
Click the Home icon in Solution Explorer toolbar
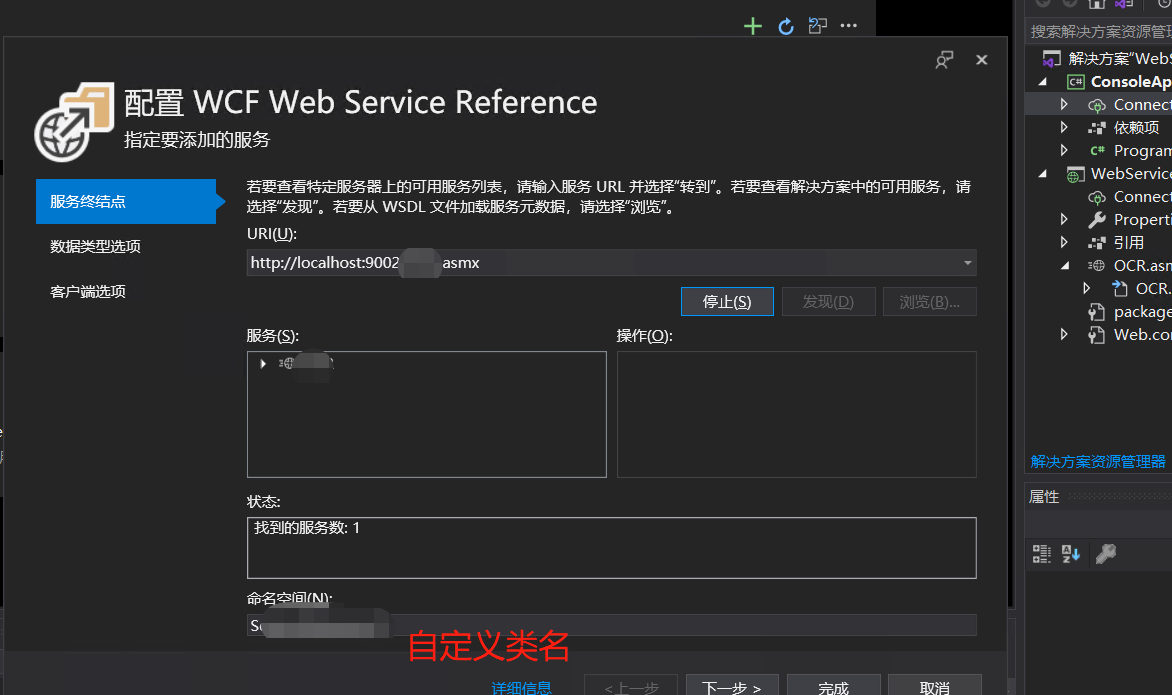[x=1097, y=5]
